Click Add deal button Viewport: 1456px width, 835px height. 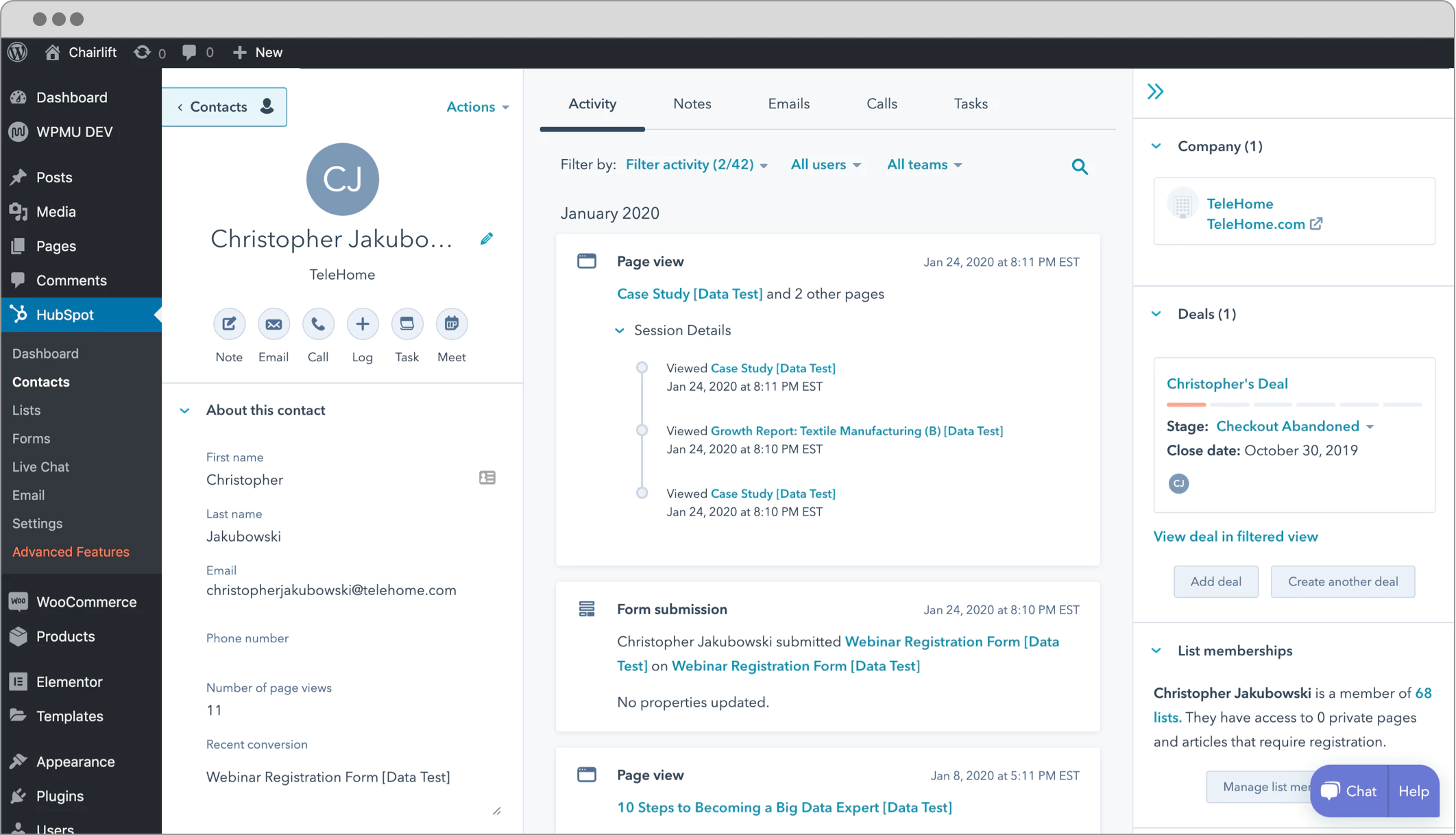pos(1216,582)
